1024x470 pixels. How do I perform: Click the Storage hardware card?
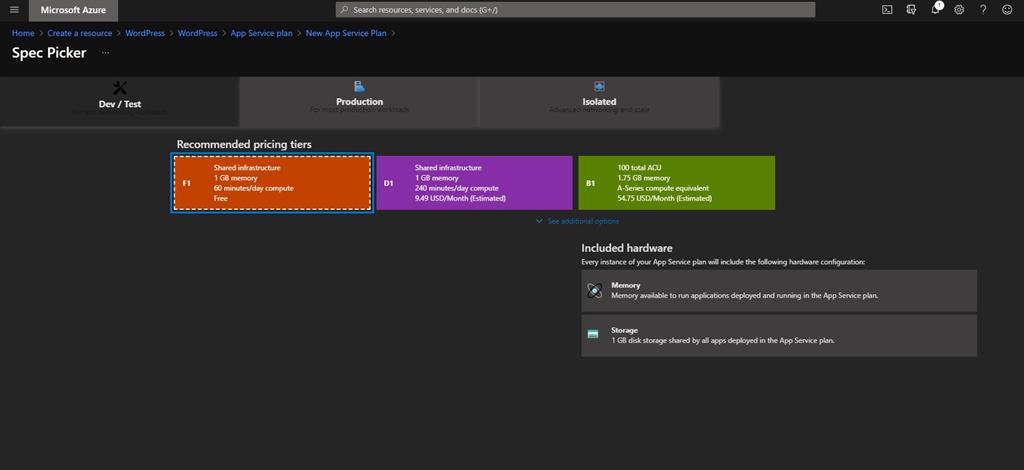click(x=779, y=336)
